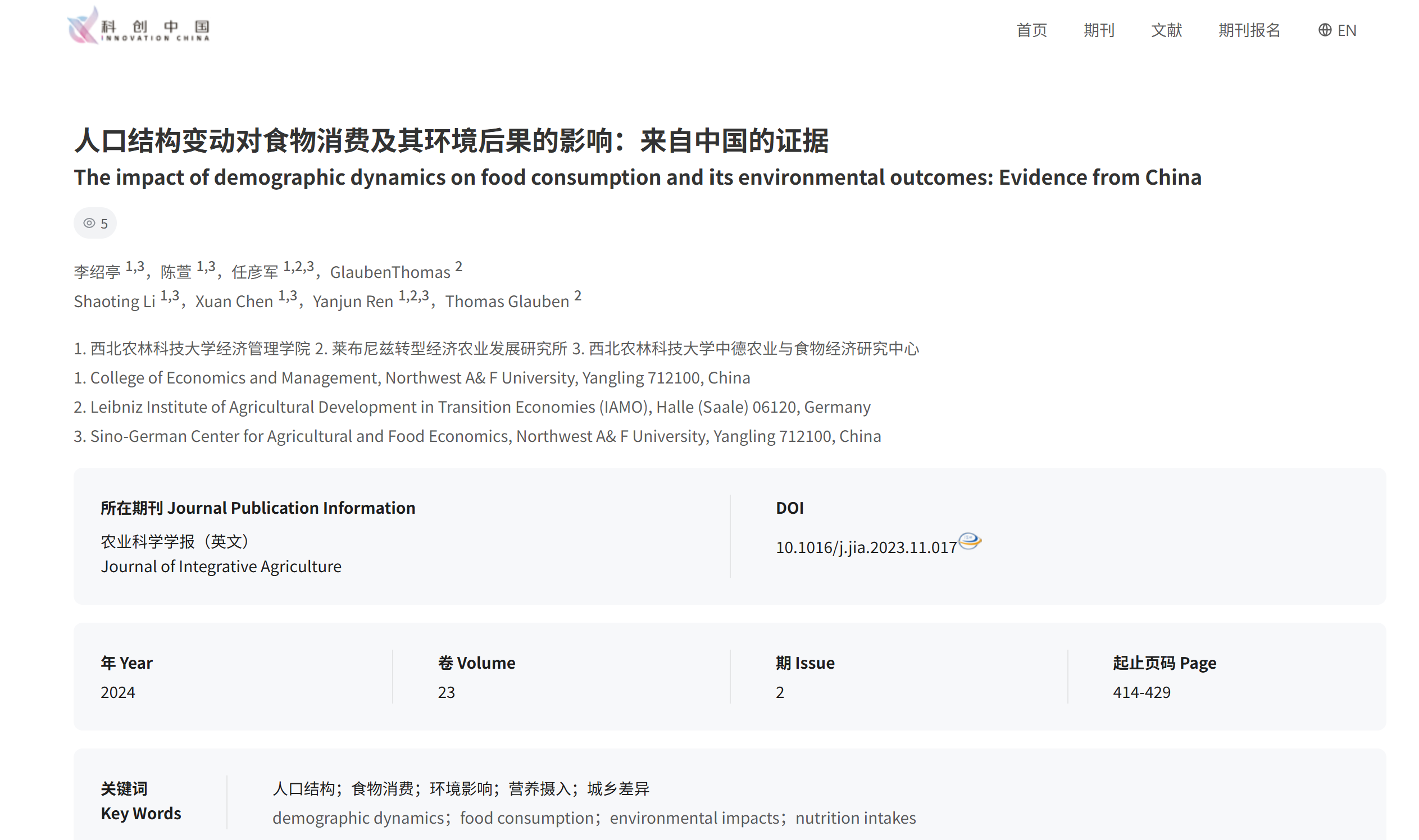Click author name Yanjun Ren

(x=353, y=302)
